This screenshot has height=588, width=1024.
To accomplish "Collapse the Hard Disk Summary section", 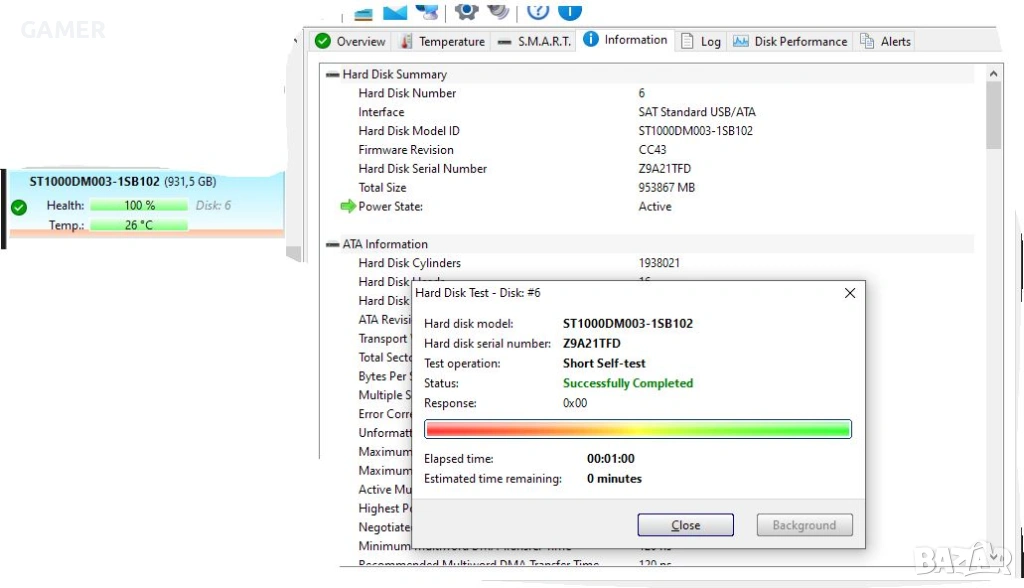I will coord(332,75).
